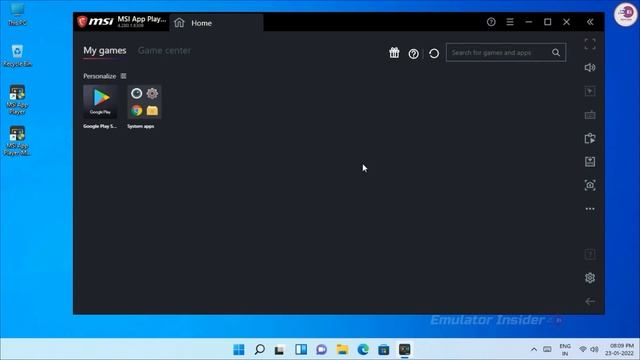Image resolution: width=640 pixels, height=360 pixels.
Task: Take a screenshot using the sidebar camera icon
Action: pos(590,185)
